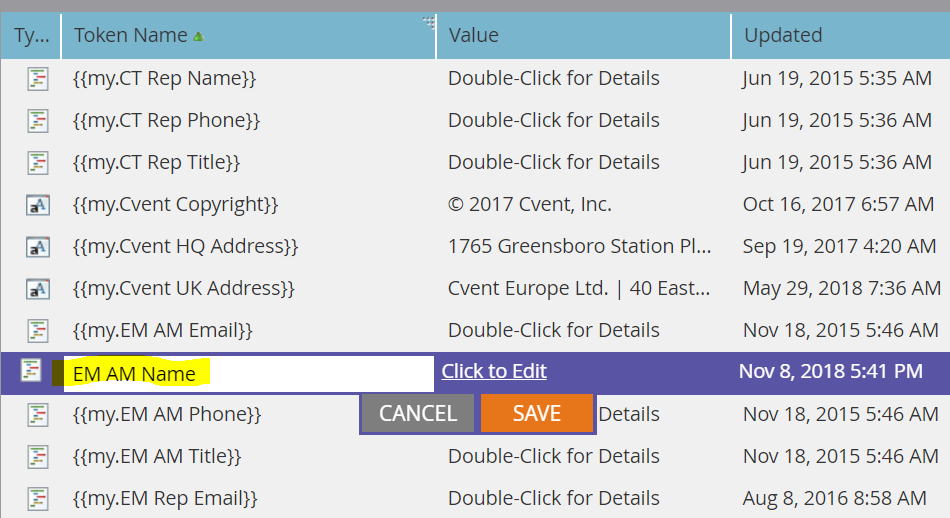Image resolution: width=950 pixels, height=518 pixels.
Task: Click the Token Name column resize grip
Action: [429, 23]
